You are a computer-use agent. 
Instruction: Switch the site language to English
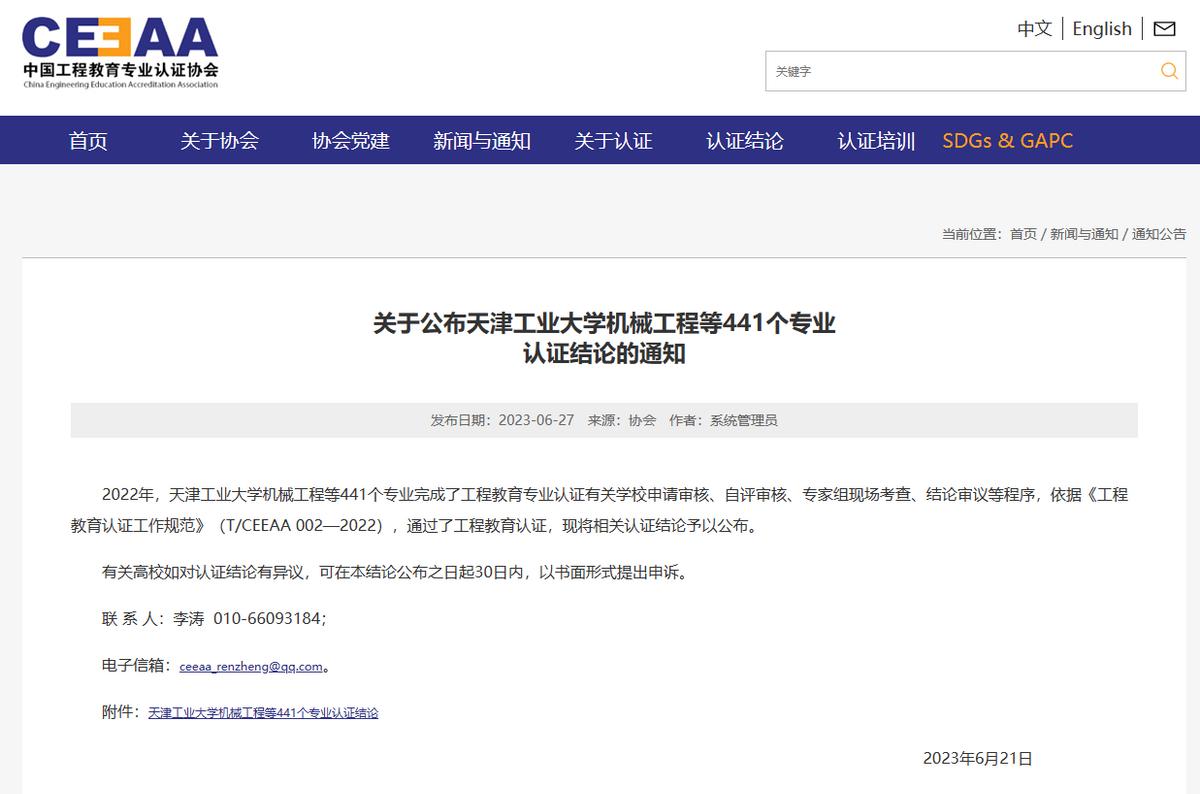click(1101, 29)
